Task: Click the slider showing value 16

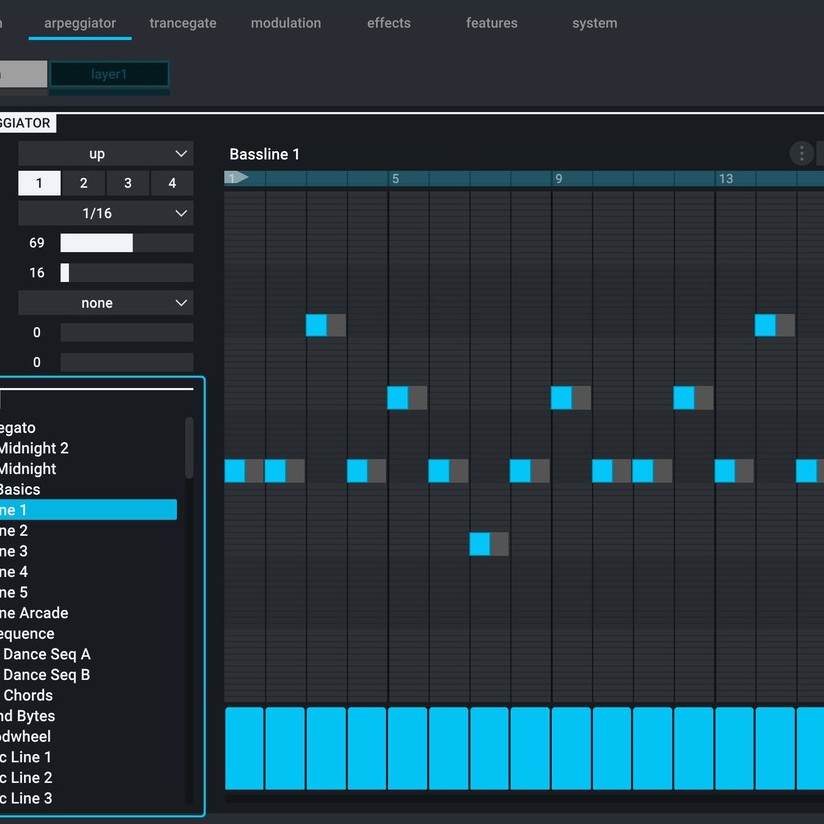Action: 126,273
